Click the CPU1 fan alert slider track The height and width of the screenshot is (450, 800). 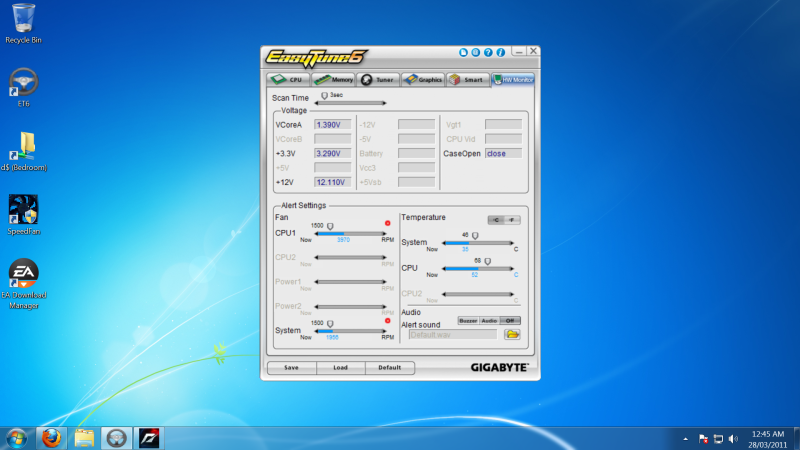pyautogui.click(x=350, y=234)
